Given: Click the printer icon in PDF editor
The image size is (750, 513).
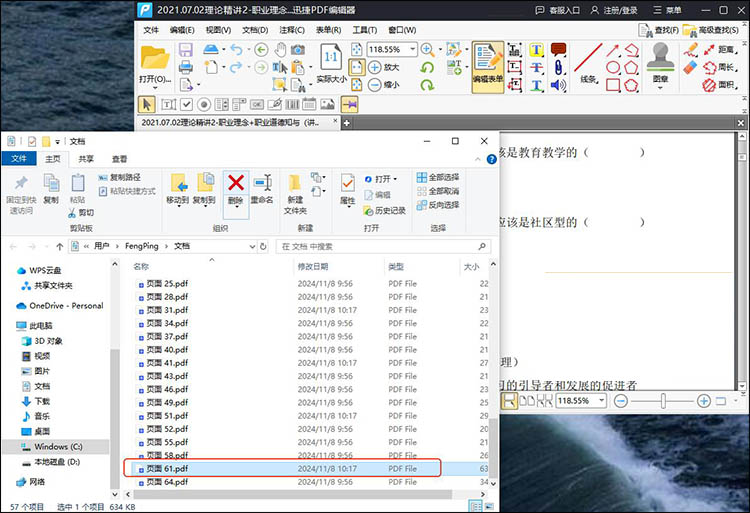Looking at the screenshot, I should coord(186,67).
